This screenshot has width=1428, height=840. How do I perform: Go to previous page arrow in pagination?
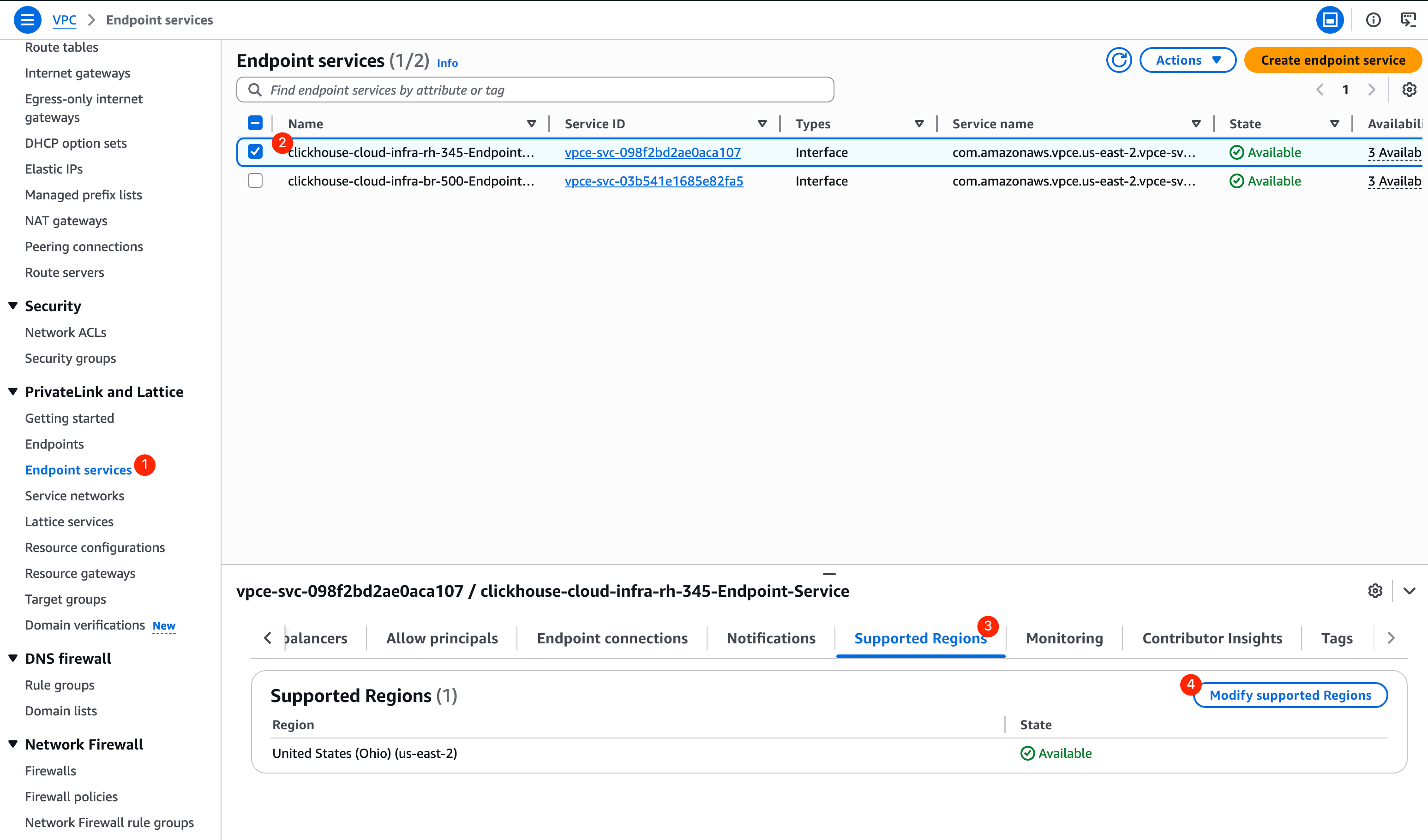pos(1320,90)
